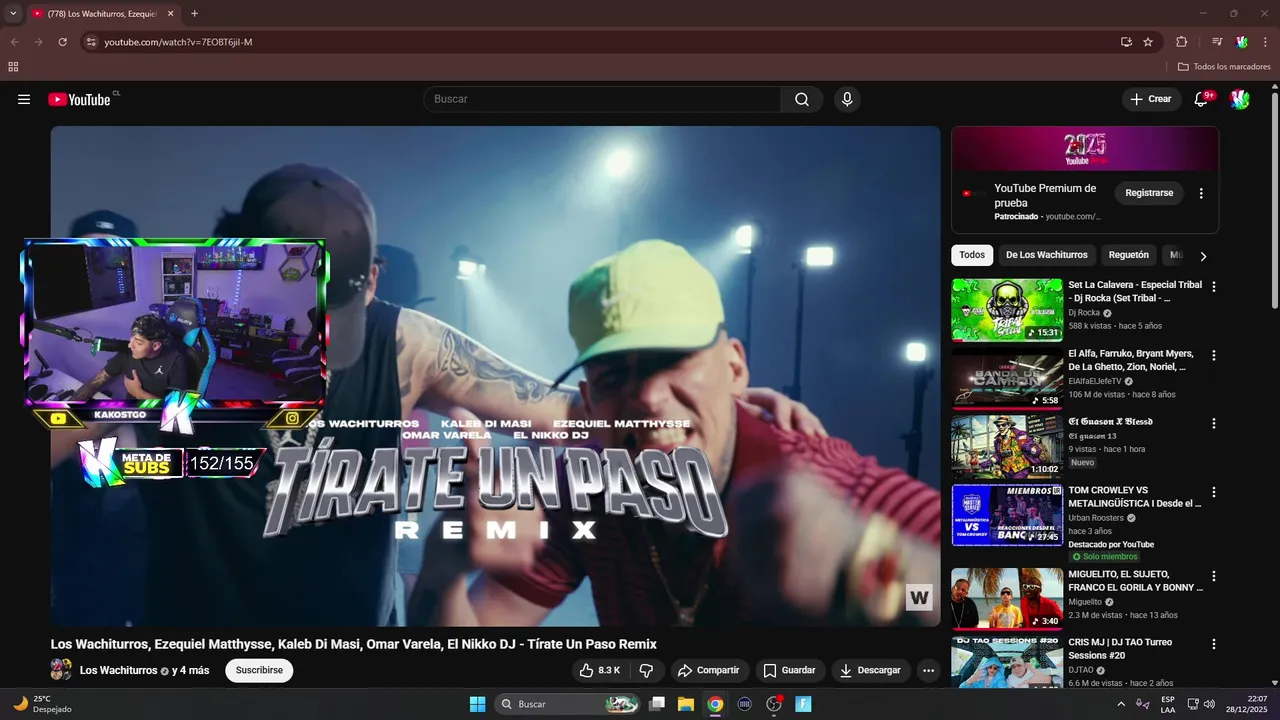The image size is (1280, 720).
Task: Open the Los Wachiturros channel link
Action: [x=118, y=670]
